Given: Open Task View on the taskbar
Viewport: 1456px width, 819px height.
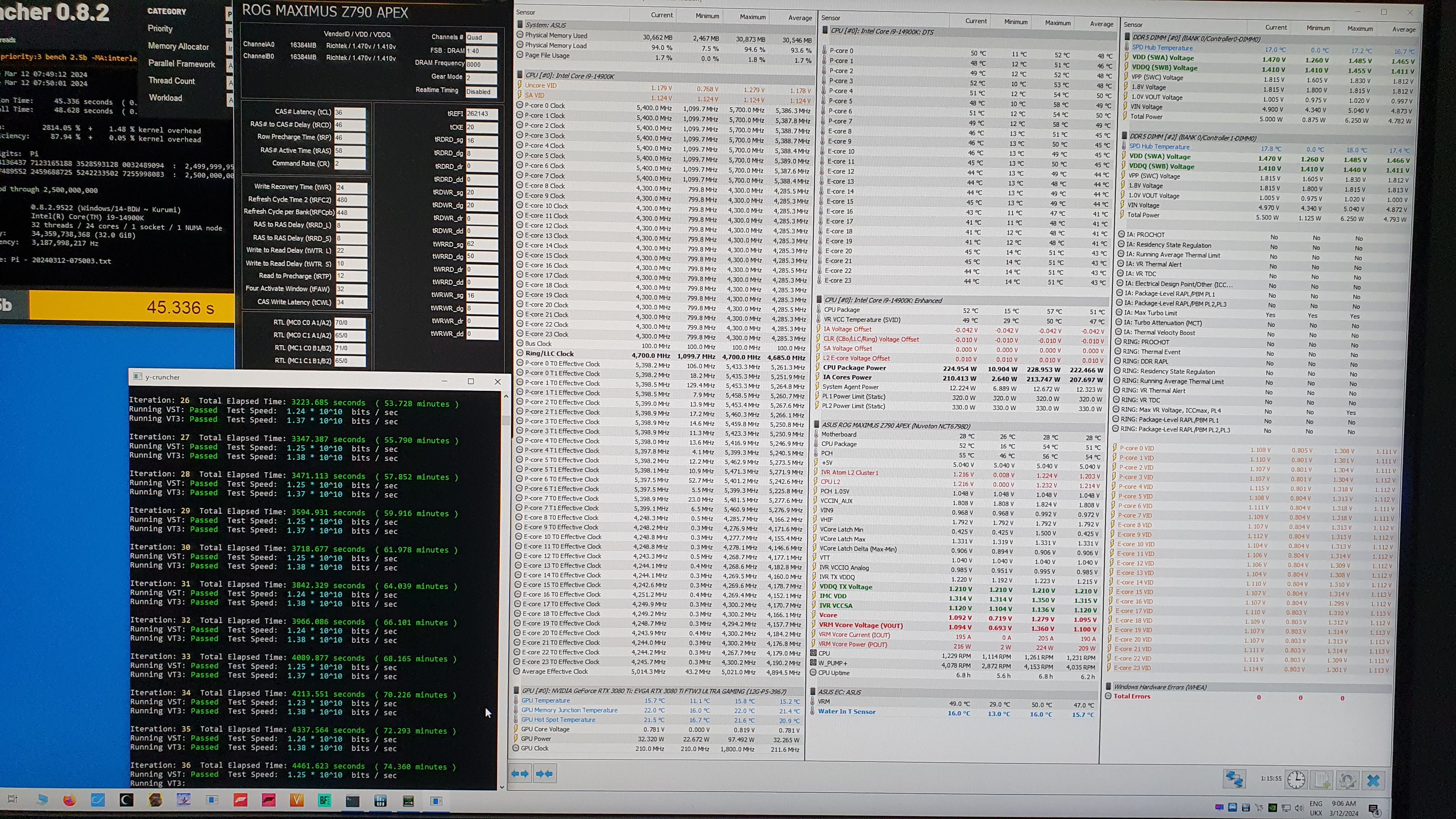Looking at the screenshot, I should [12, 799].
